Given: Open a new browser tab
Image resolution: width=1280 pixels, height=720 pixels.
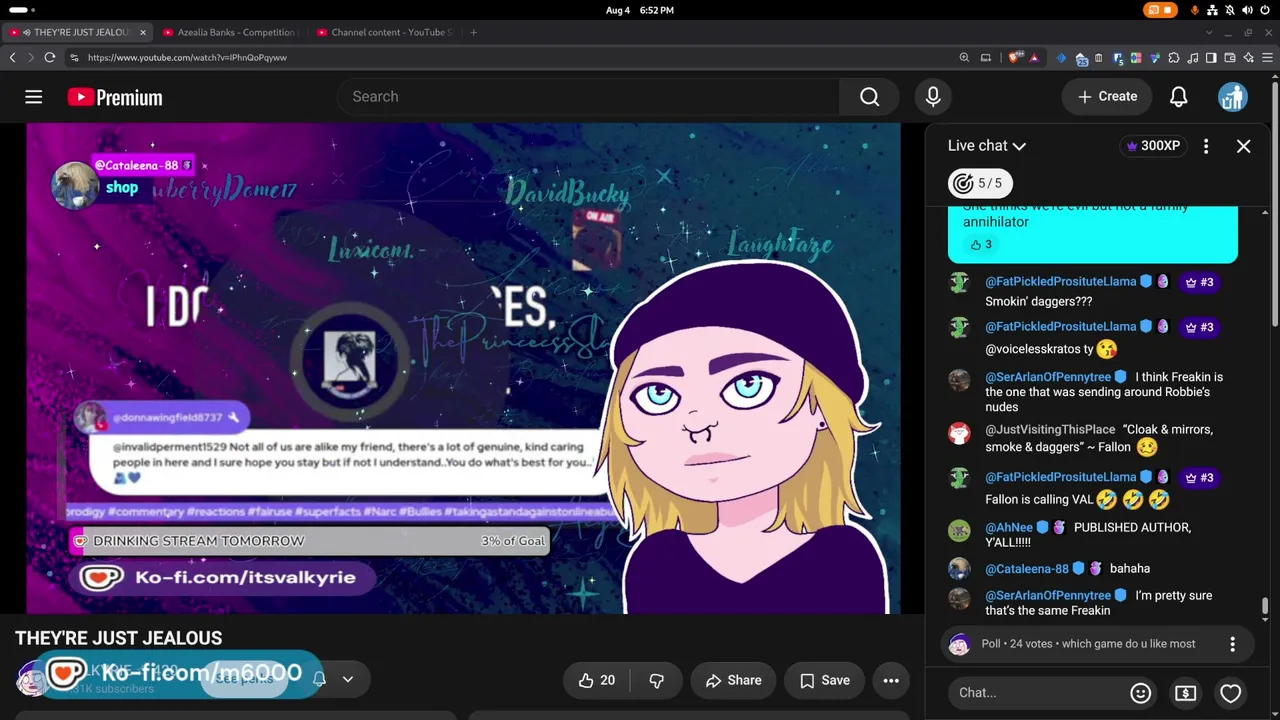Looking at the screenshot, I should [x=473, y=32].
